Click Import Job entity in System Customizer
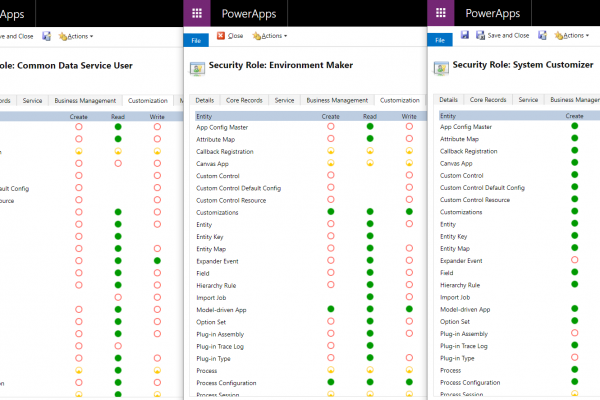The image size is (600, 400). click(455, 297)
